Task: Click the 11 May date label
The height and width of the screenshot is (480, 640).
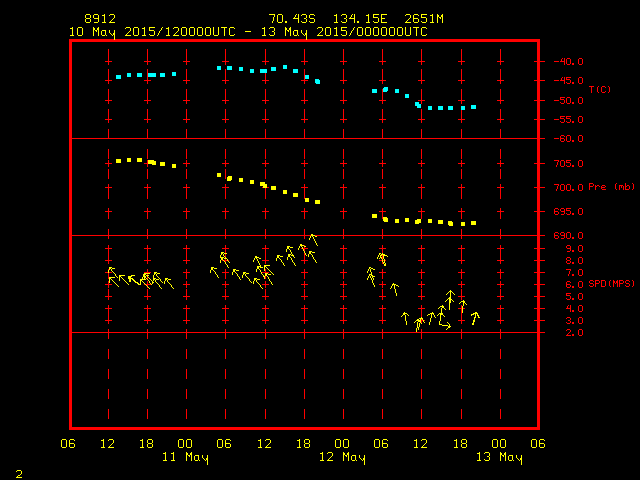Action: tap(185, 457)
